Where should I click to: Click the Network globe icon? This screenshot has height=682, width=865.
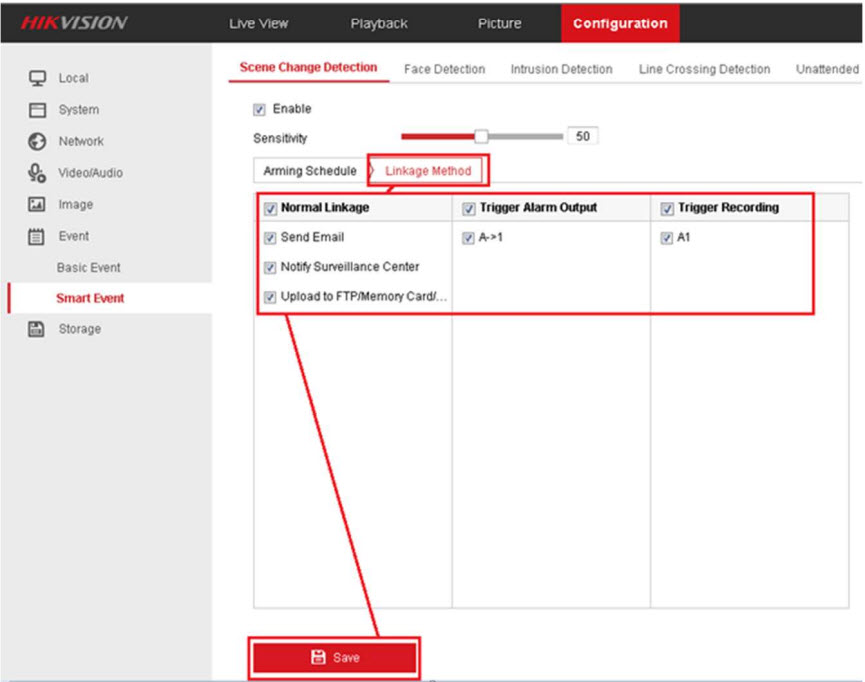click(x=37, y=142)
